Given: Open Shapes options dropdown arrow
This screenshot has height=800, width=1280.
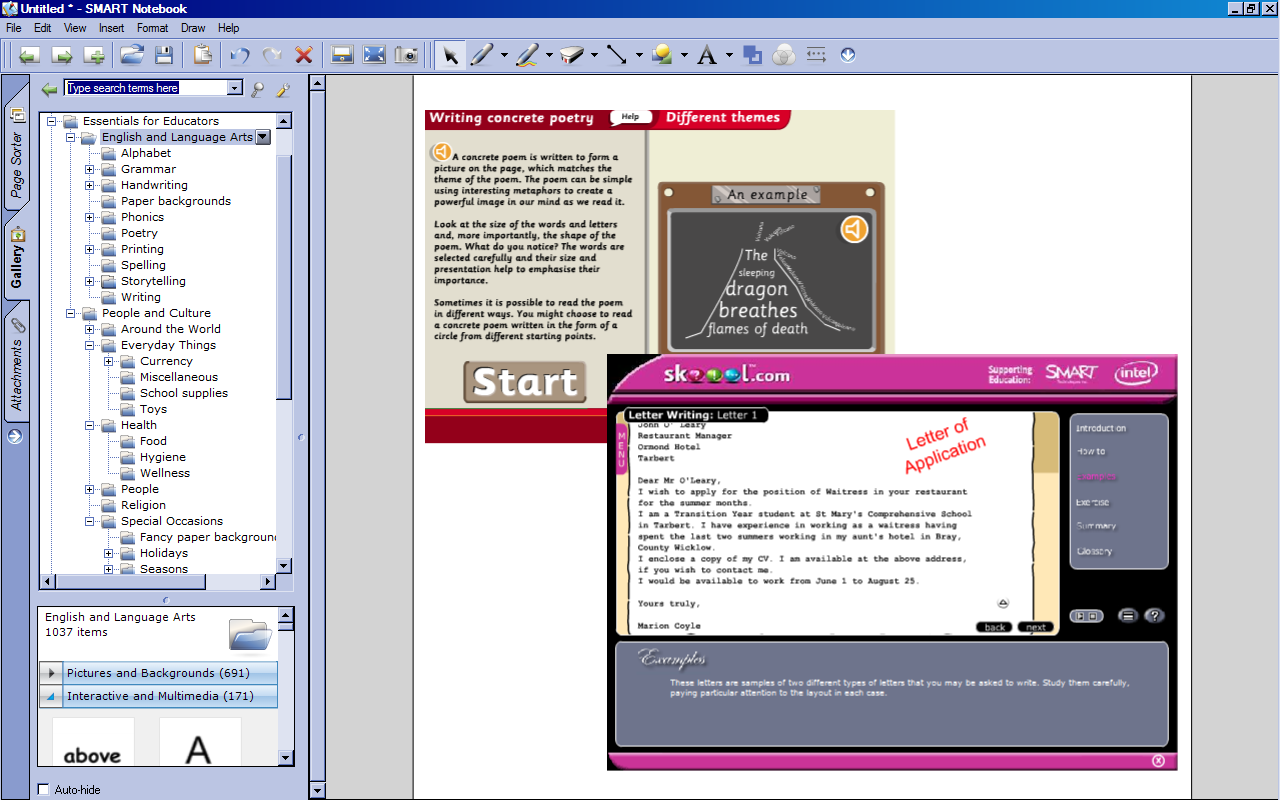Looking at the screenshot, I should (684, 55).
